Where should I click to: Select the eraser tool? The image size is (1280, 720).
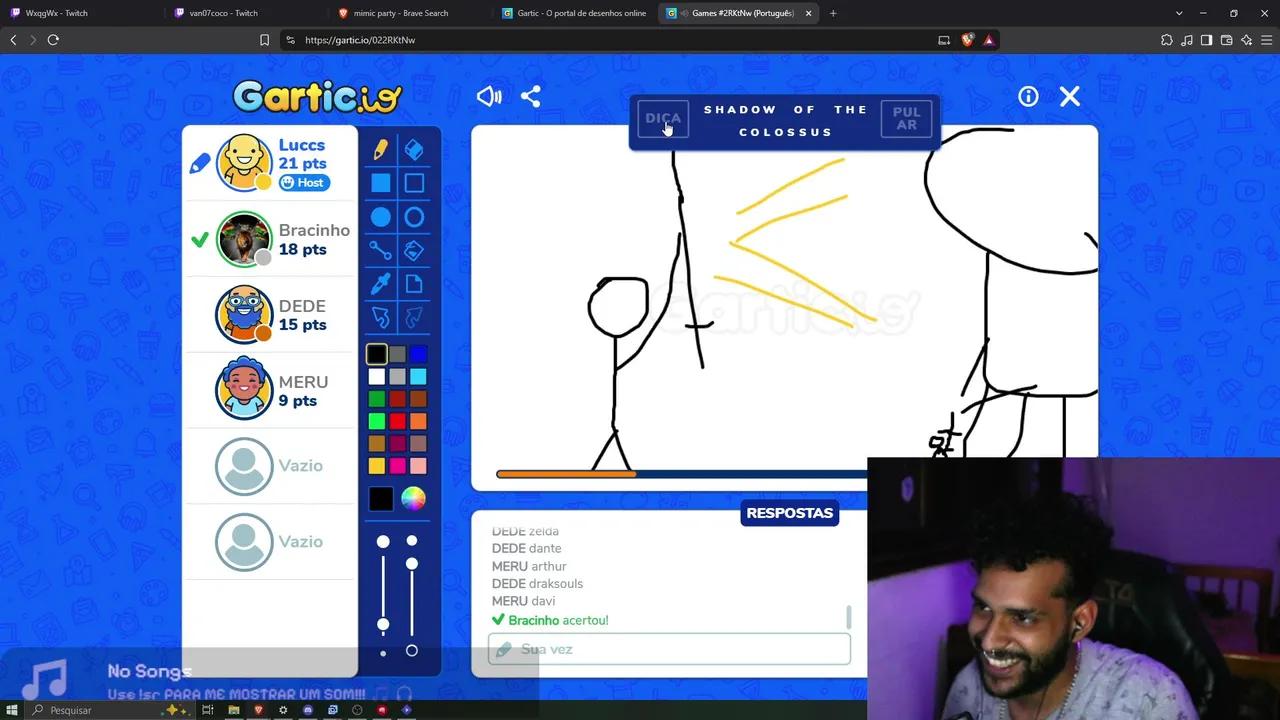(414, 149)
